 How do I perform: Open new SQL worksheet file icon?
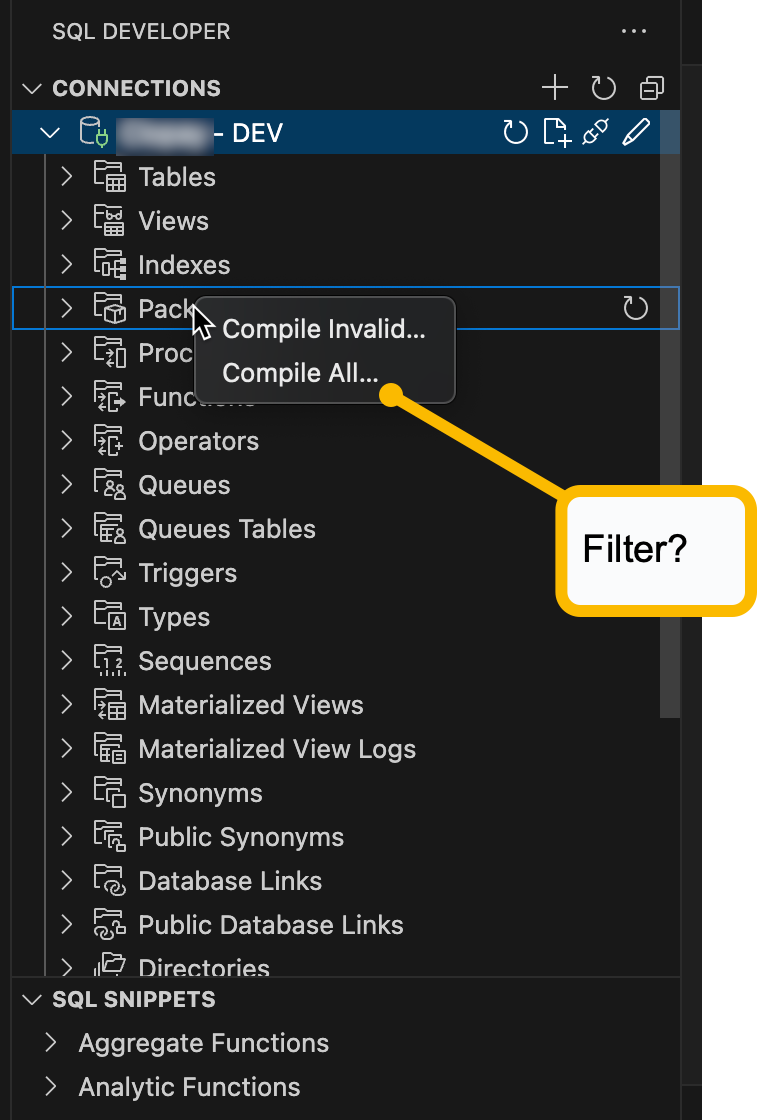[556, 132]
